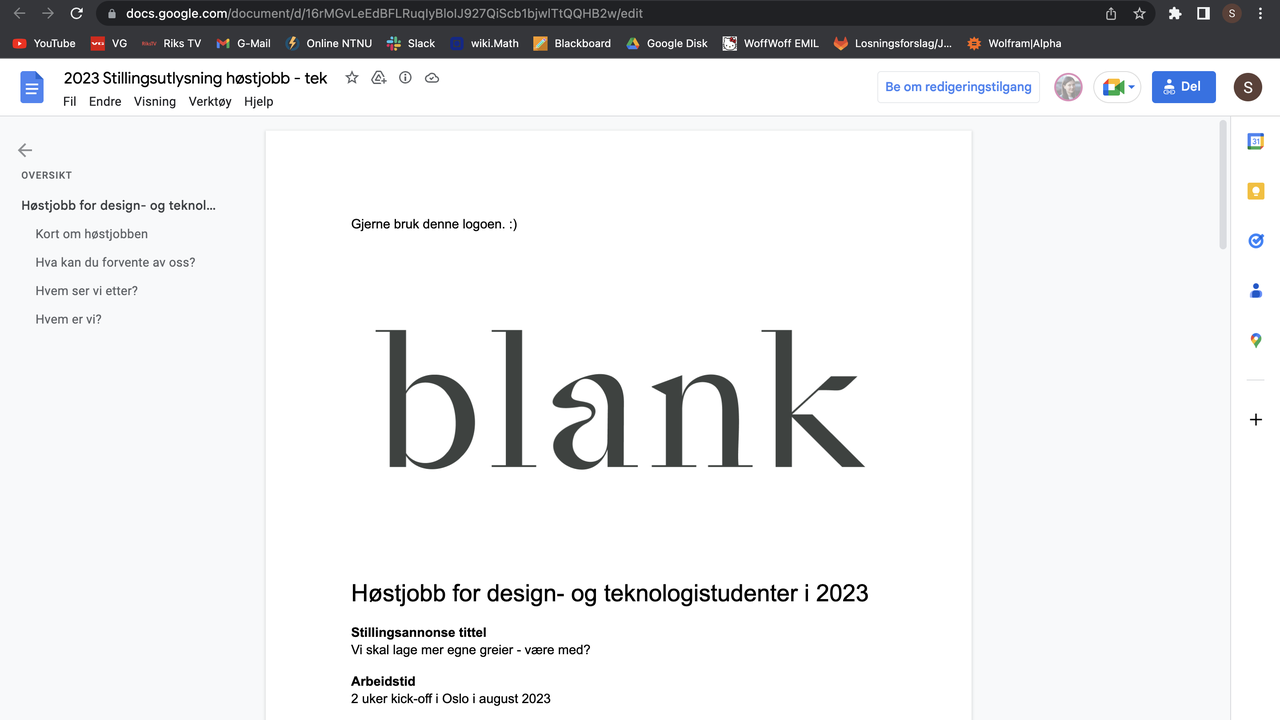Screen dimensions: 1280x720
Task: Open Google Calendar side panel
Action: click(1256, 142)
